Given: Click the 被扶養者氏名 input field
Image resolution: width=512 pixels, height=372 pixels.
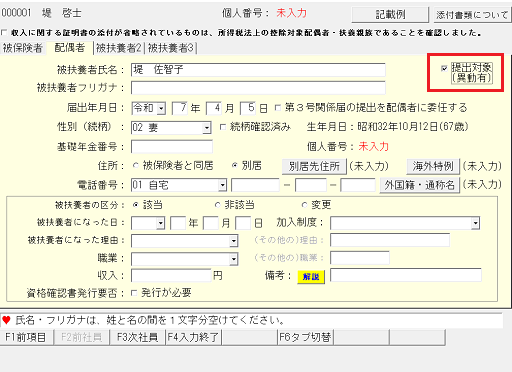Looking at the screenshot, I should click(258, 70).
